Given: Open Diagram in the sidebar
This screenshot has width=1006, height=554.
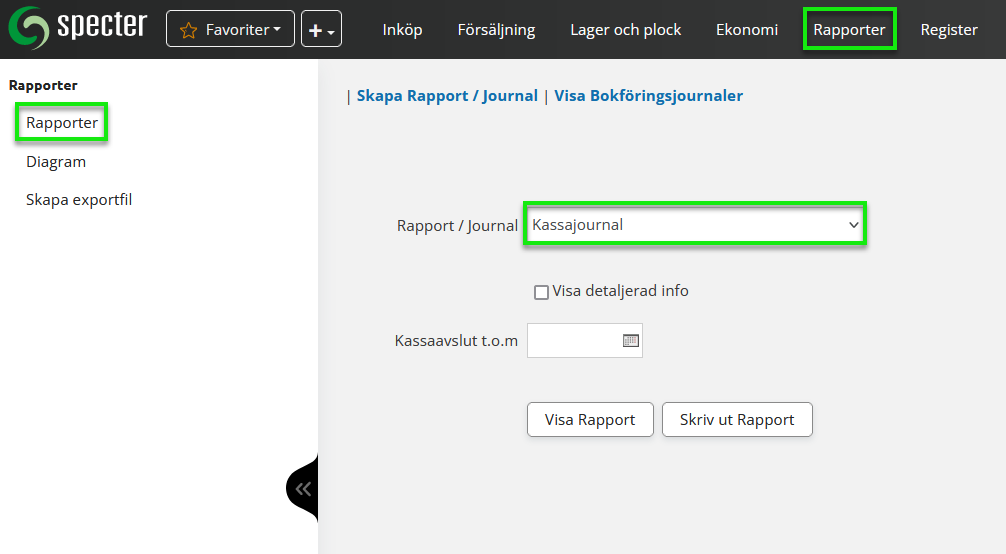Looking at the screenshot, I should click(56, 161).
